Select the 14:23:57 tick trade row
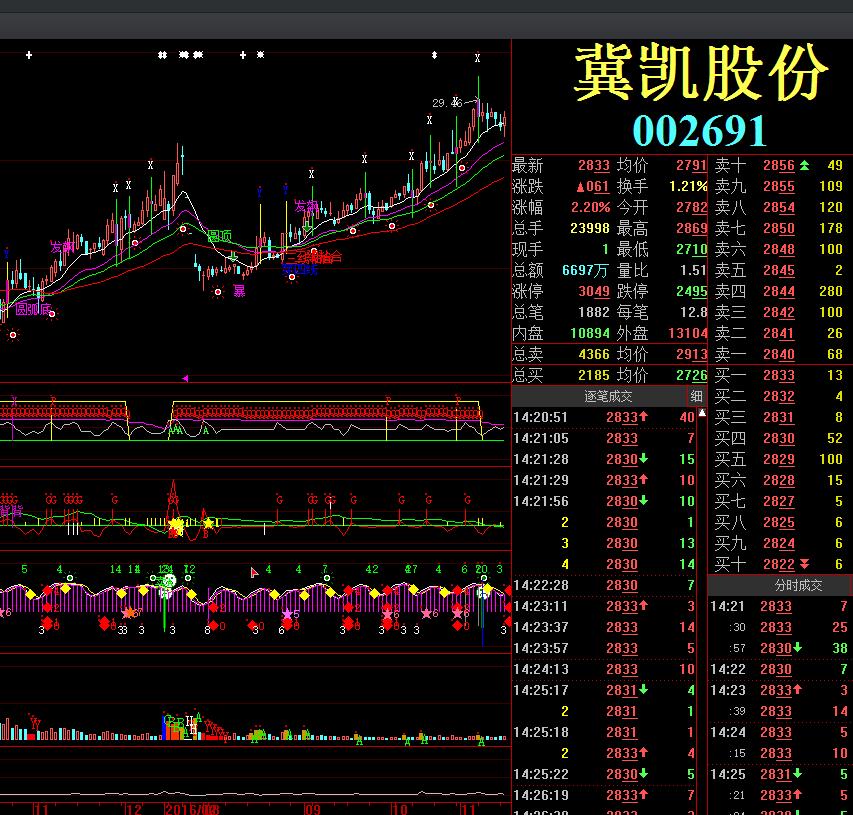The image size is (853, 815). (x=604, y=649)
